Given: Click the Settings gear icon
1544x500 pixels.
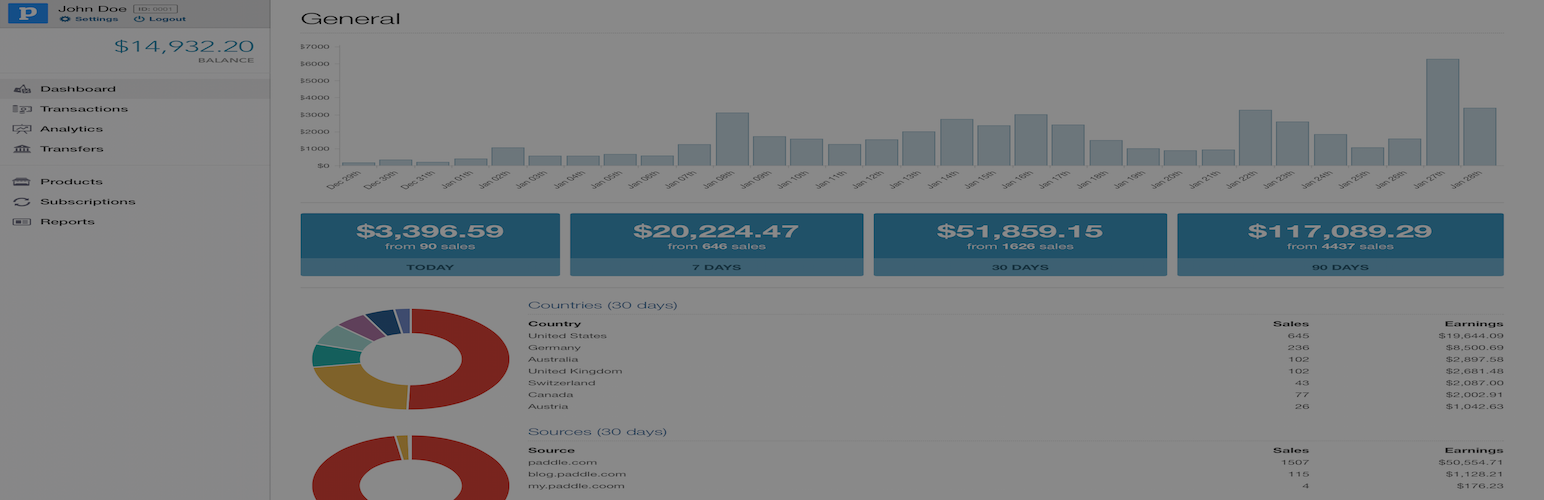Looking at the screenshot, I should (65, 19).
